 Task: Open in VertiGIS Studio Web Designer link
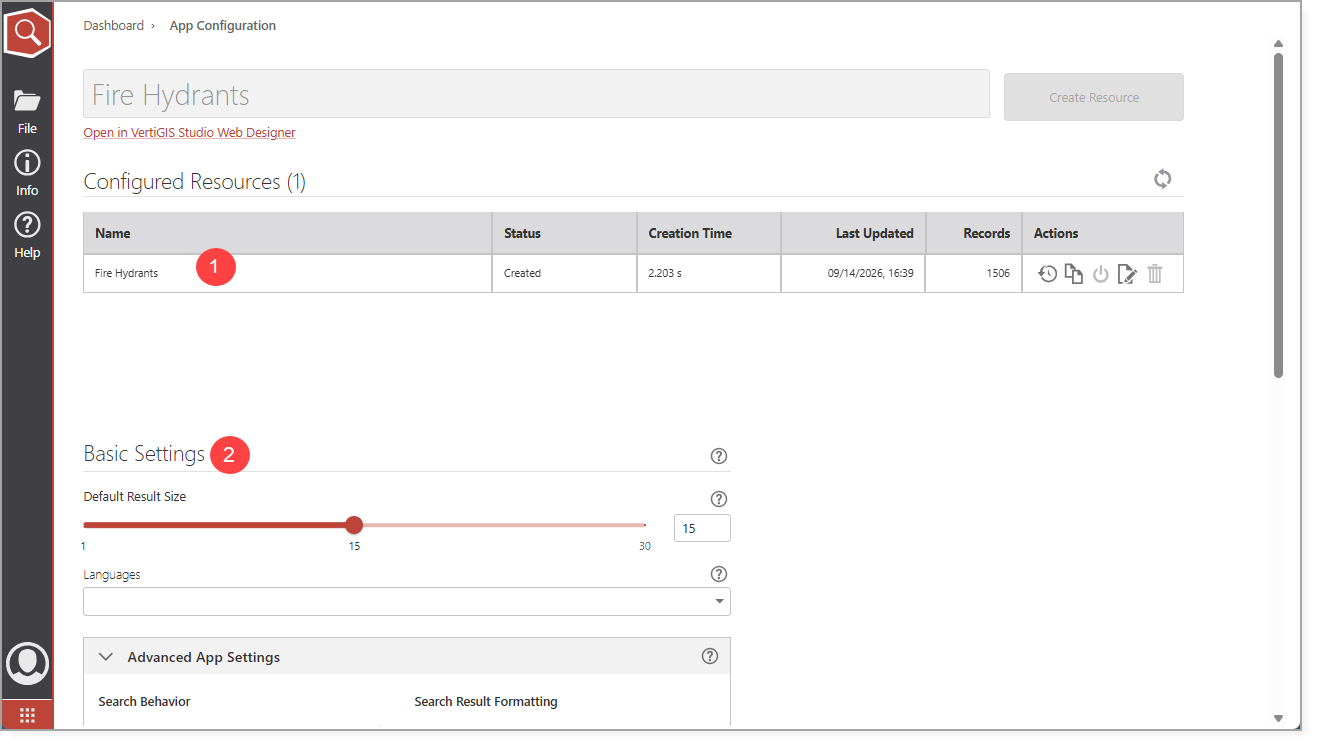(189, 133)
